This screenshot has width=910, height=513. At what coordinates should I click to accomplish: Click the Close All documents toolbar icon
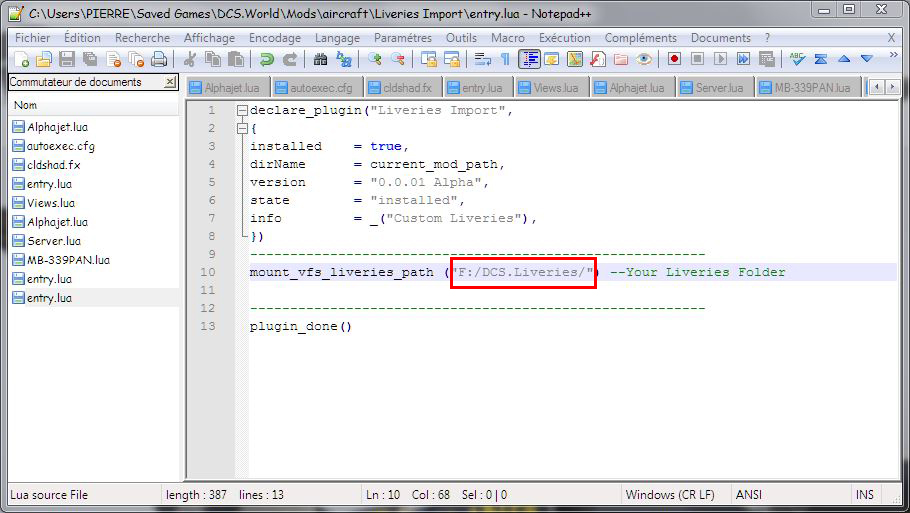(136, 59)
